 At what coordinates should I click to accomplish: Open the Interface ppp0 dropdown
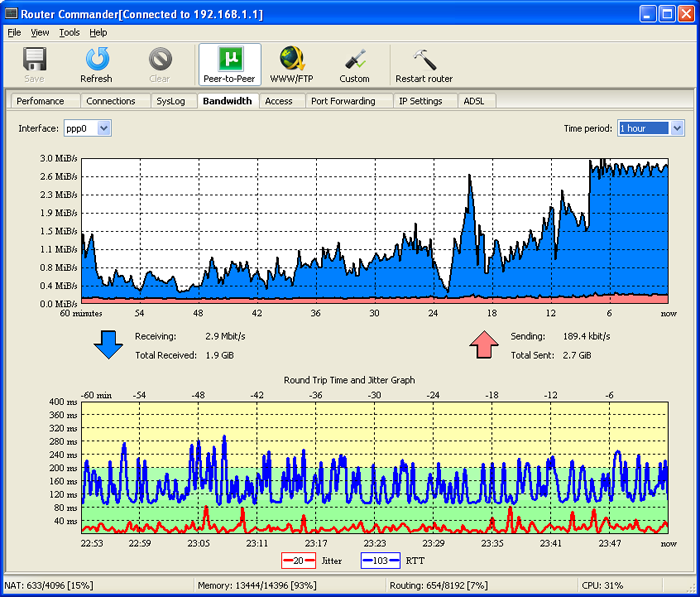[88, 128]
